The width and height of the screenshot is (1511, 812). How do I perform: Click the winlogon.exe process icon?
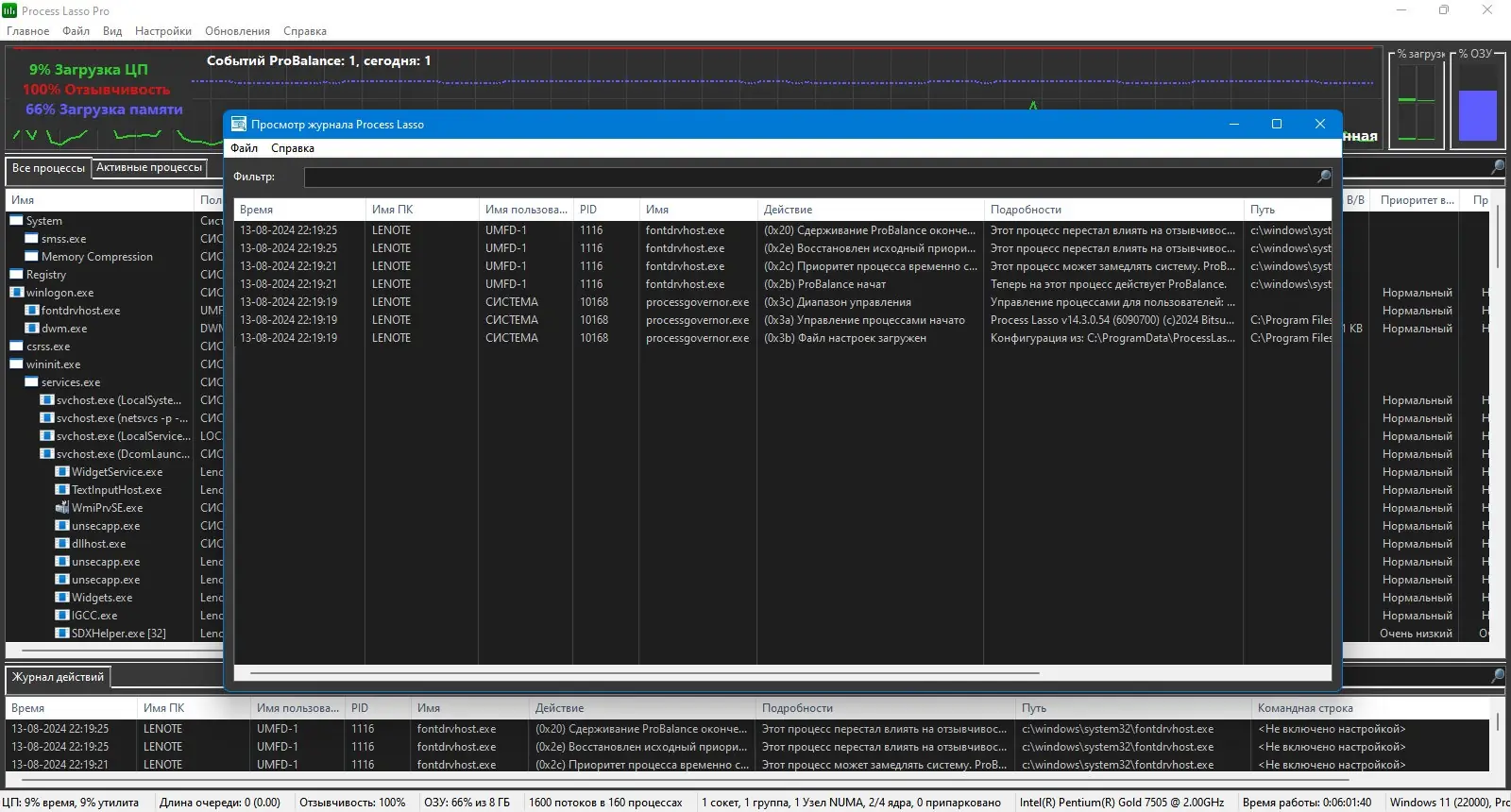pyautogui.click(x=17, y=293)
